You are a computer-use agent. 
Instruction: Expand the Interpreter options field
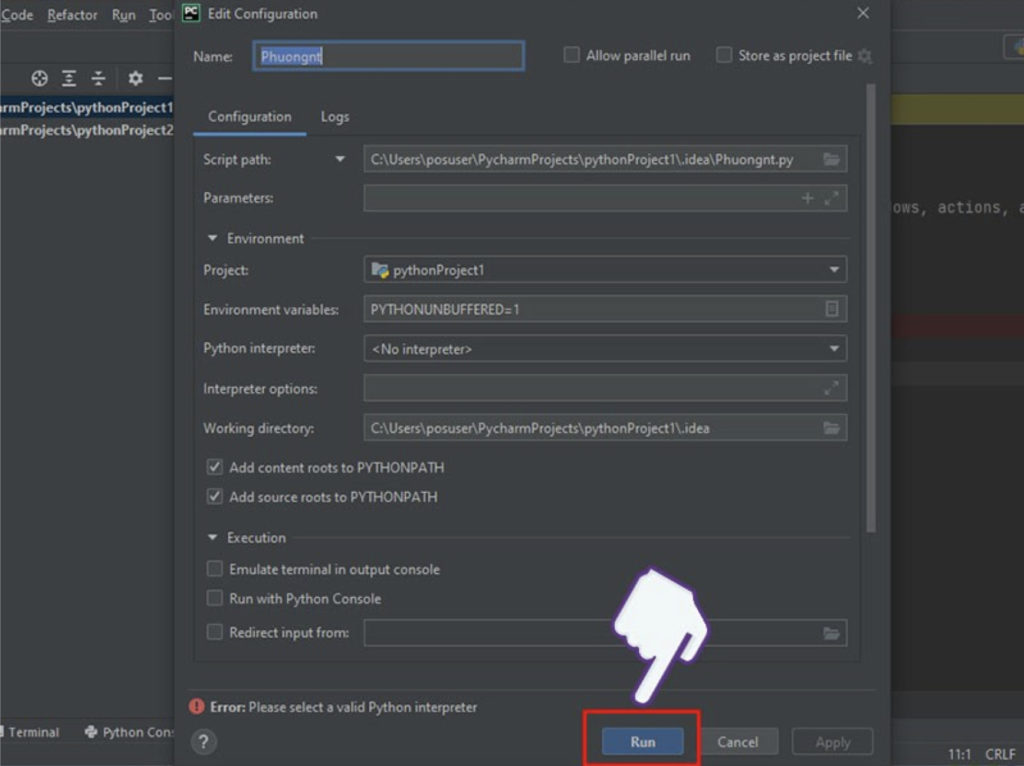tap(831, 389)
